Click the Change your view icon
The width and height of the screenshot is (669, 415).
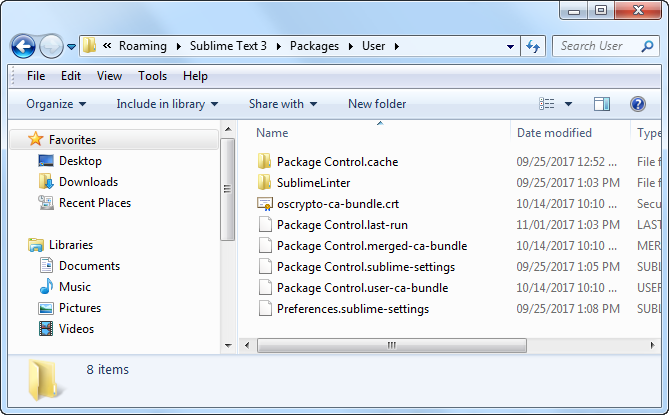coord(547,104)
